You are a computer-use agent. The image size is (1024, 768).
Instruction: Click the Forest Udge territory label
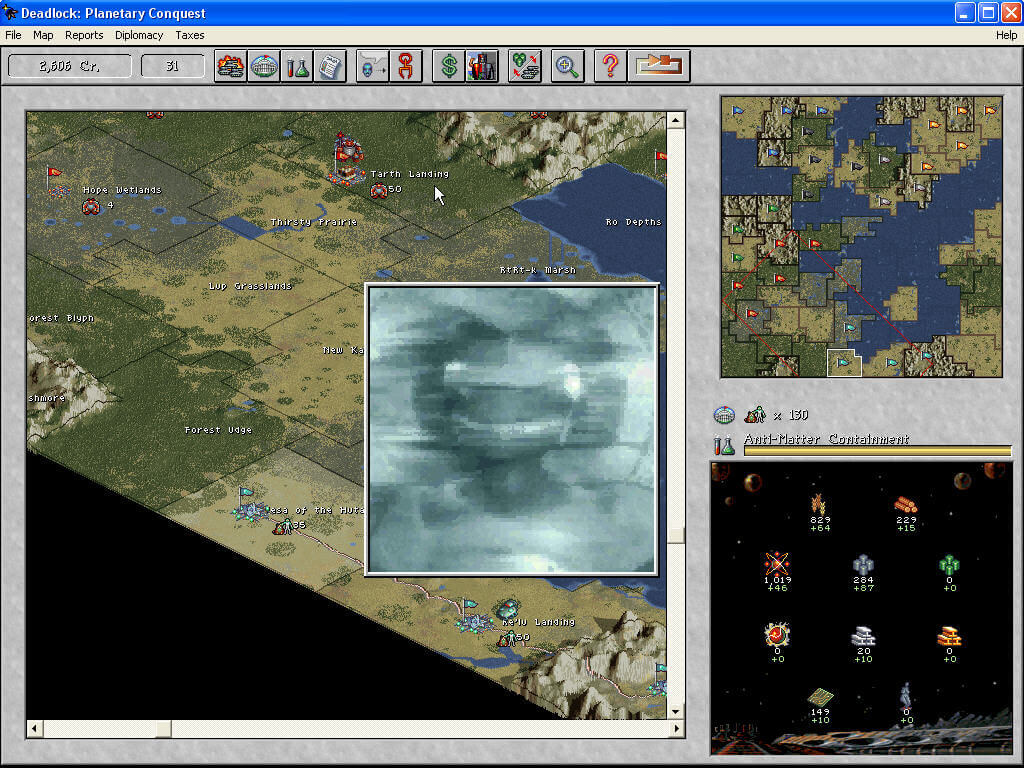tap(218, 430)
